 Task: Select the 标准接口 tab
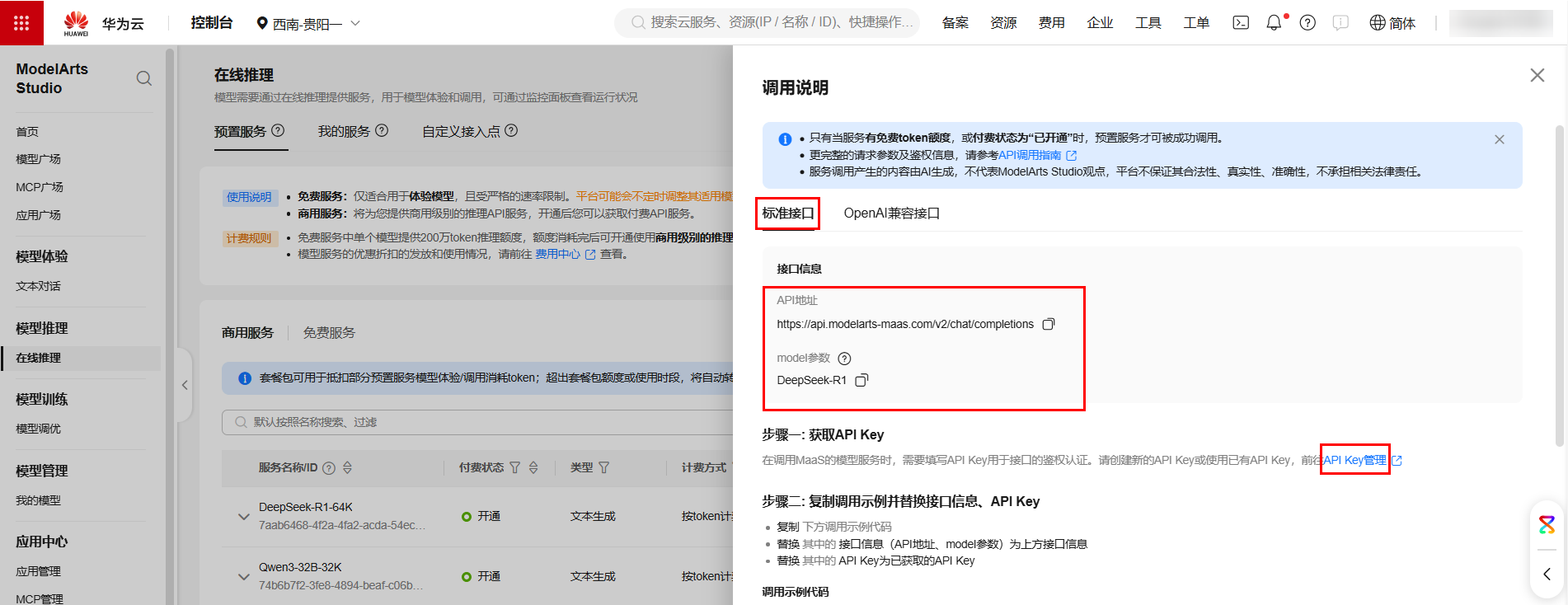pyautogui.click(x=787, y=213)
